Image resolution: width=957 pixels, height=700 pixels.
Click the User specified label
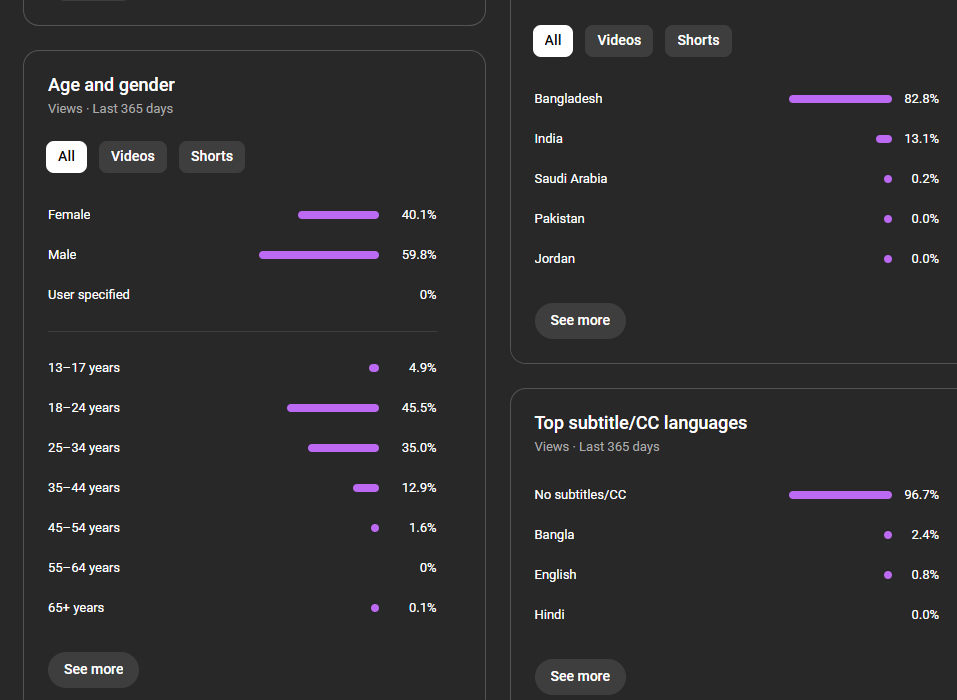pyautogui.click(x=88, y=295)
